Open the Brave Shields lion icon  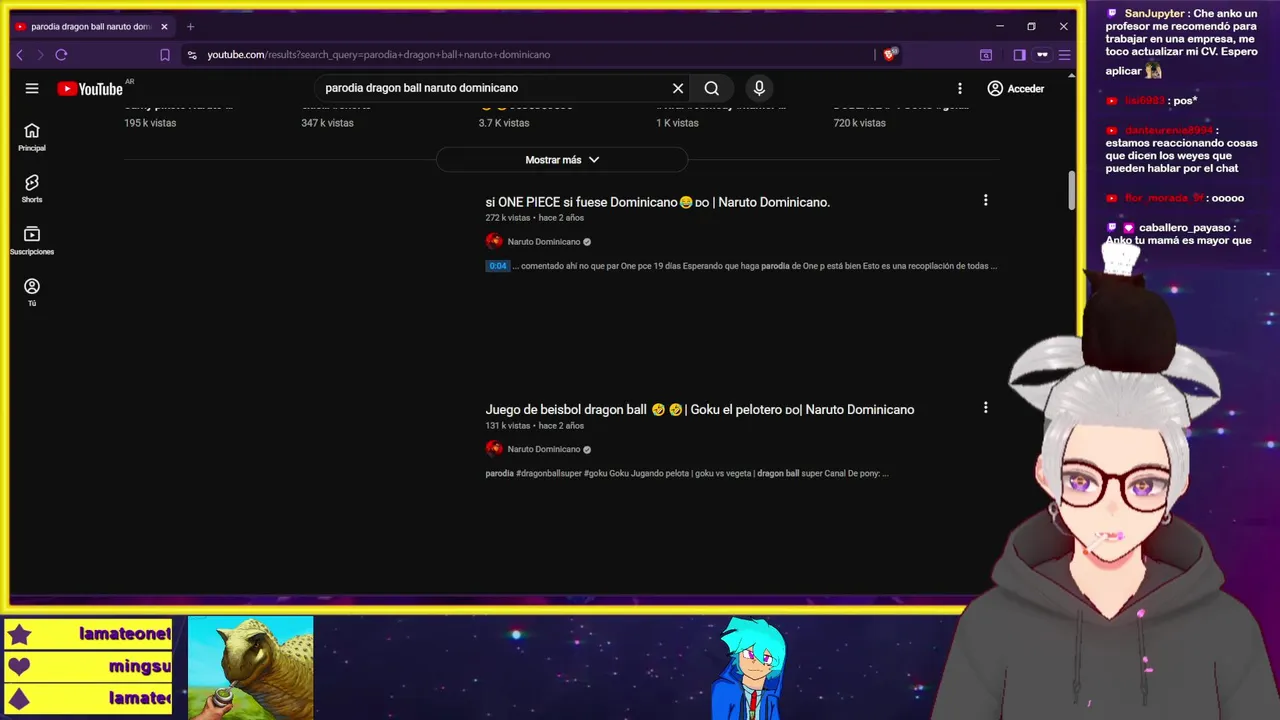(x=889, y=55)
